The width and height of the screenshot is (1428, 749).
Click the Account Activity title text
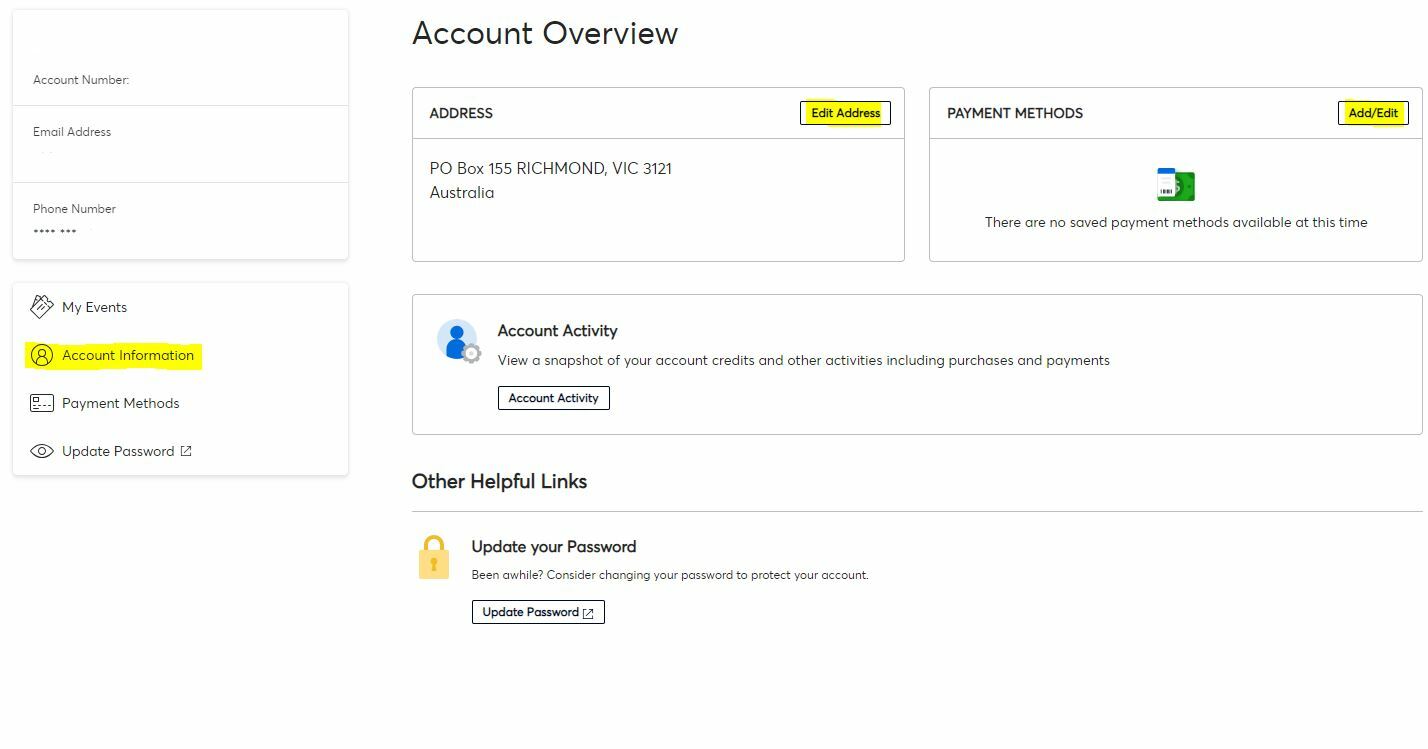[557, 331]
